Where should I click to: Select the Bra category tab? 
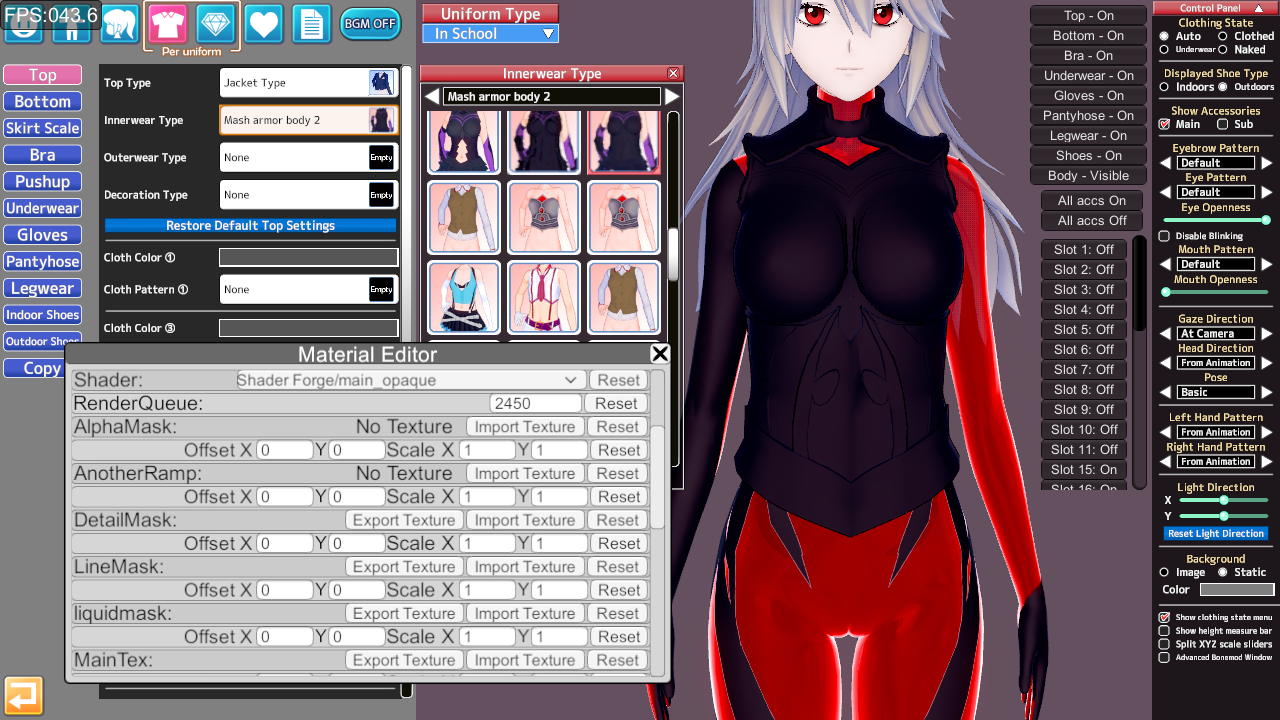(x=42, y=155)
